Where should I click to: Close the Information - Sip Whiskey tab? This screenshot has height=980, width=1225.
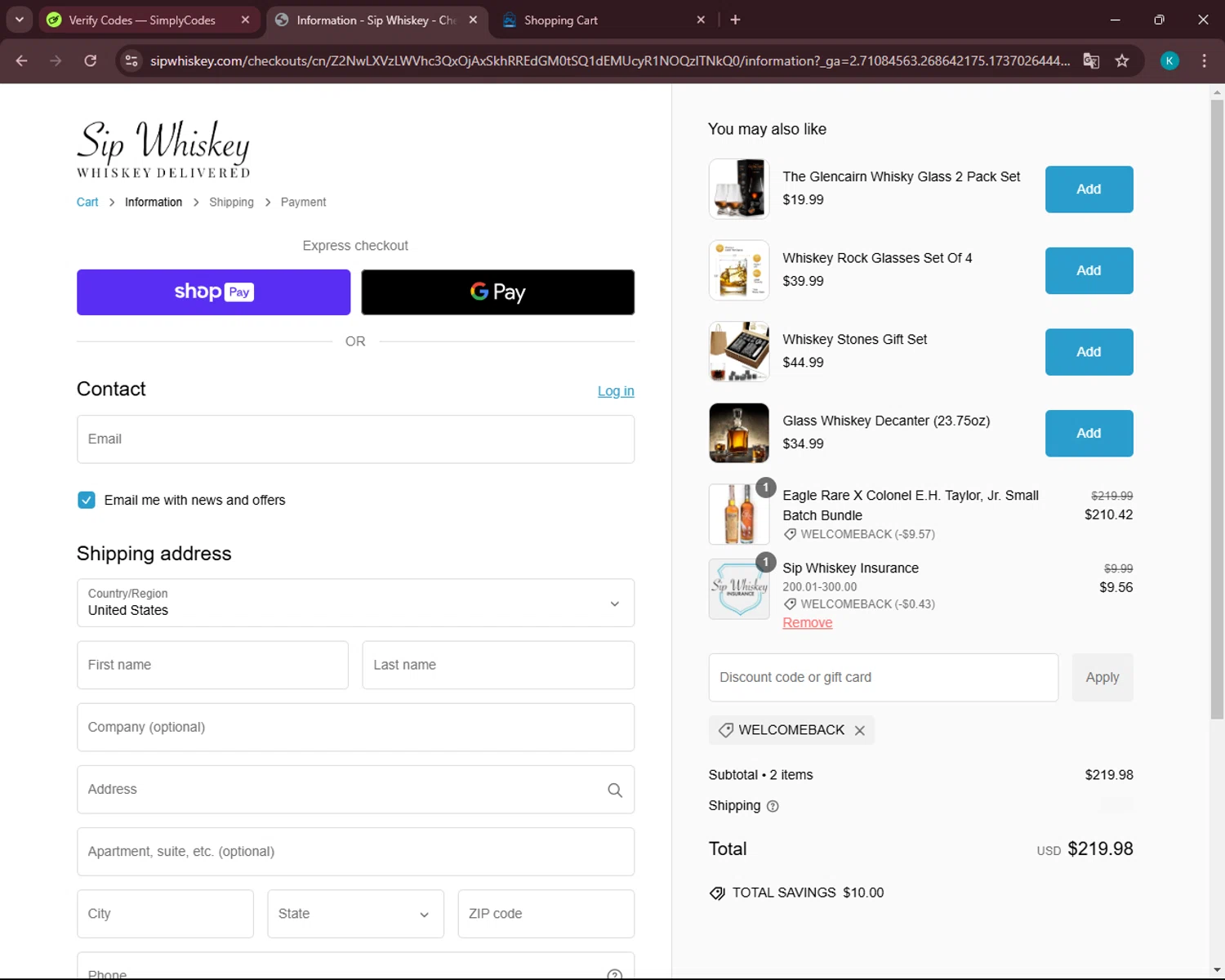click(x=473, y=20)
